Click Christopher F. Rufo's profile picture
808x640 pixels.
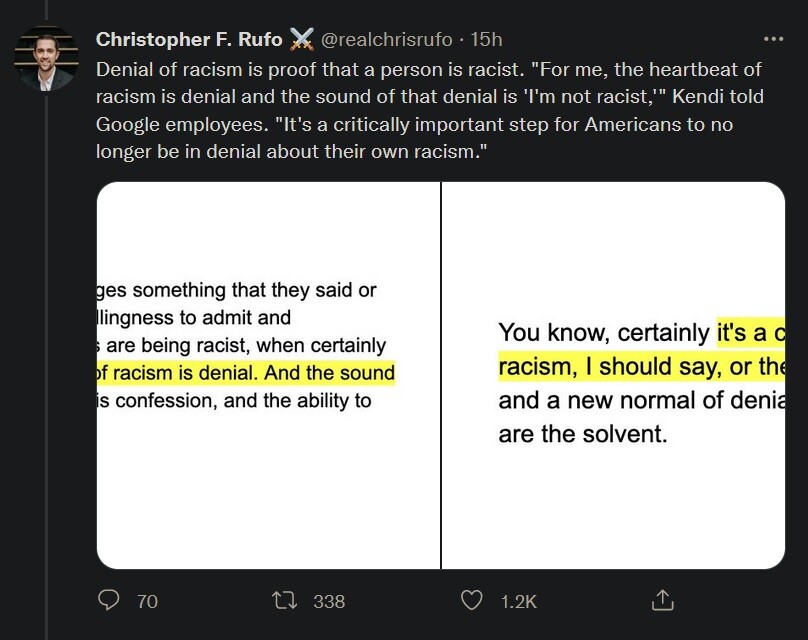pos(46,60)
